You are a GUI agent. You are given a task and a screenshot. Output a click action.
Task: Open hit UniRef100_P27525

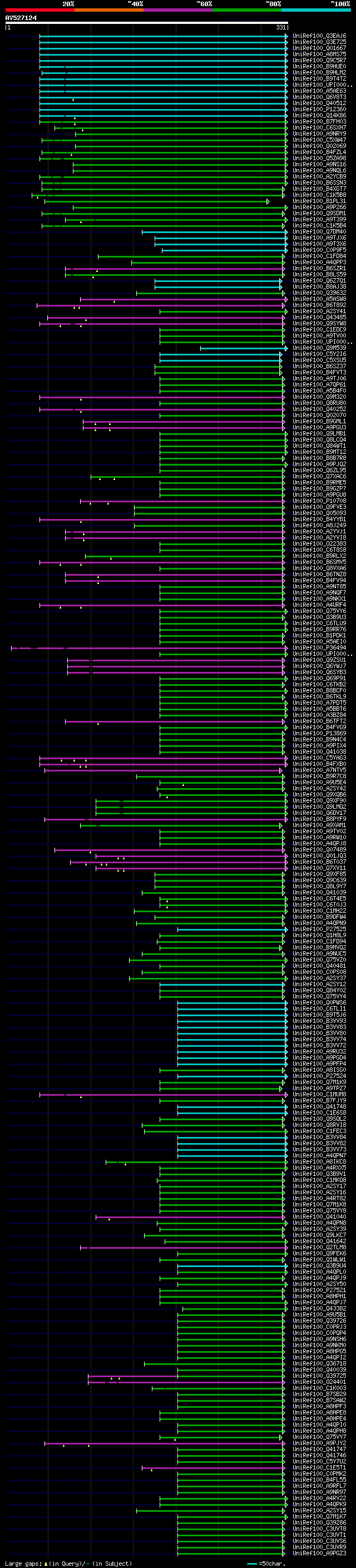click(x=319, y=929)
